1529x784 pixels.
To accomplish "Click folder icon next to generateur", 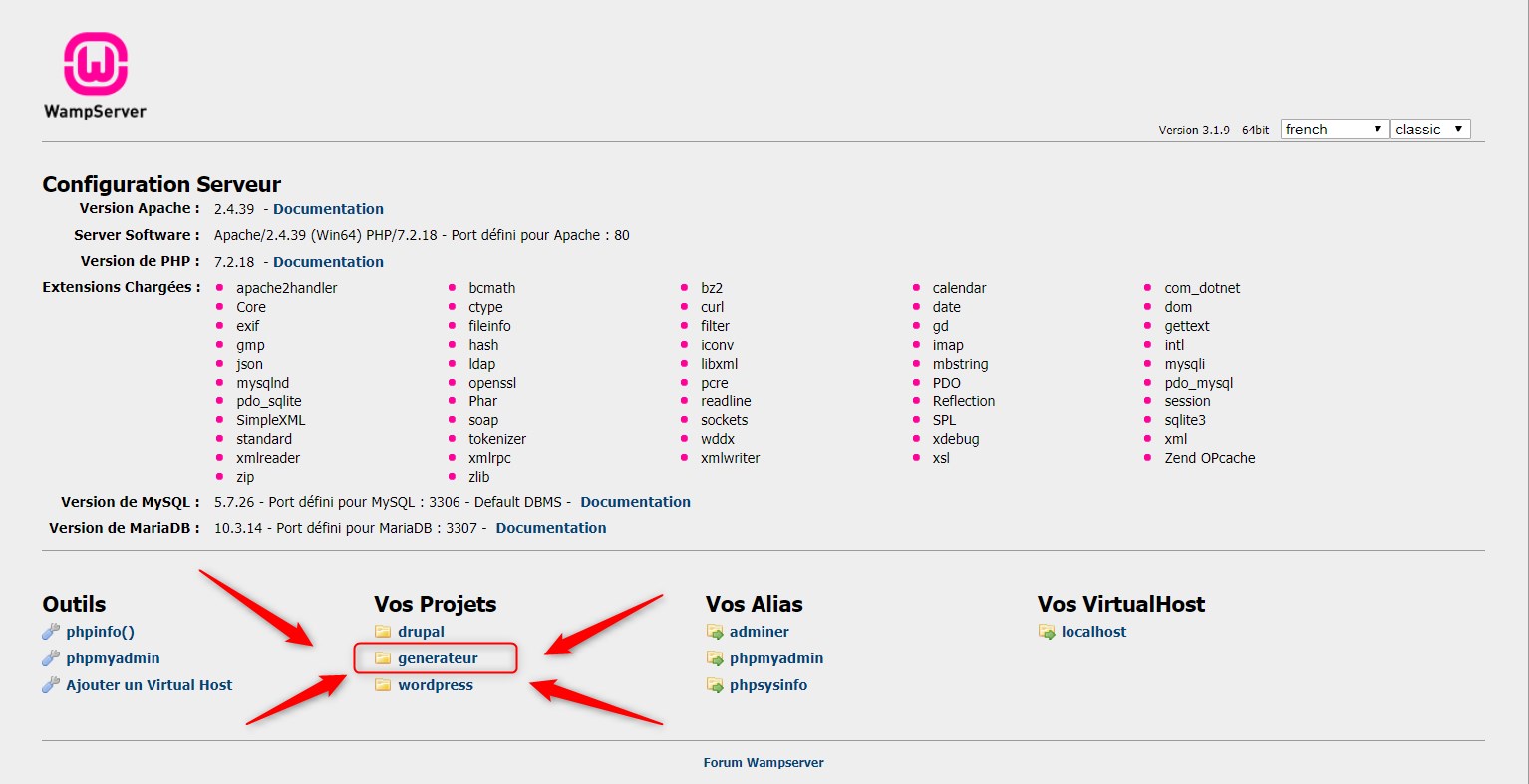I will tap(383, 658).
